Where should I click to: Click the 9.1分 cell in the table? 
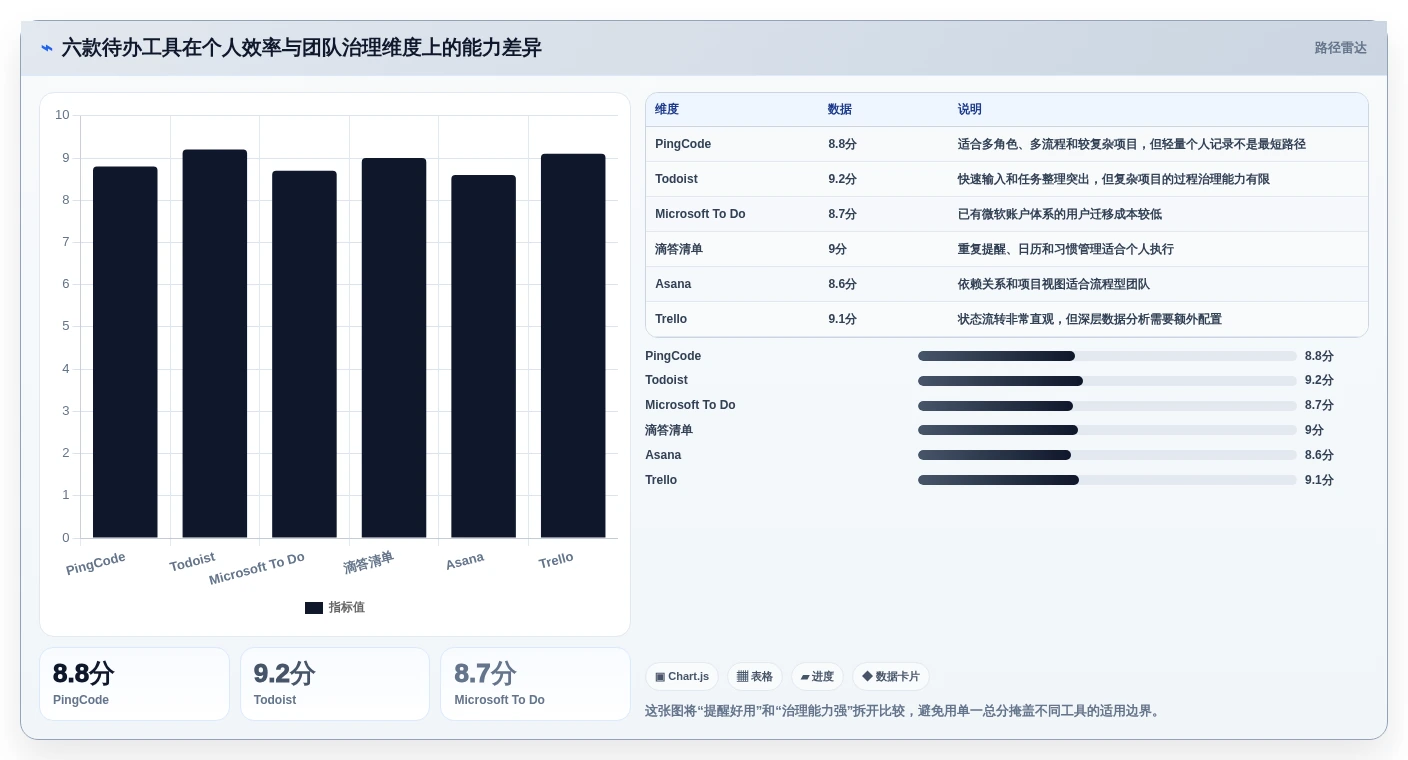coord(842,319)
